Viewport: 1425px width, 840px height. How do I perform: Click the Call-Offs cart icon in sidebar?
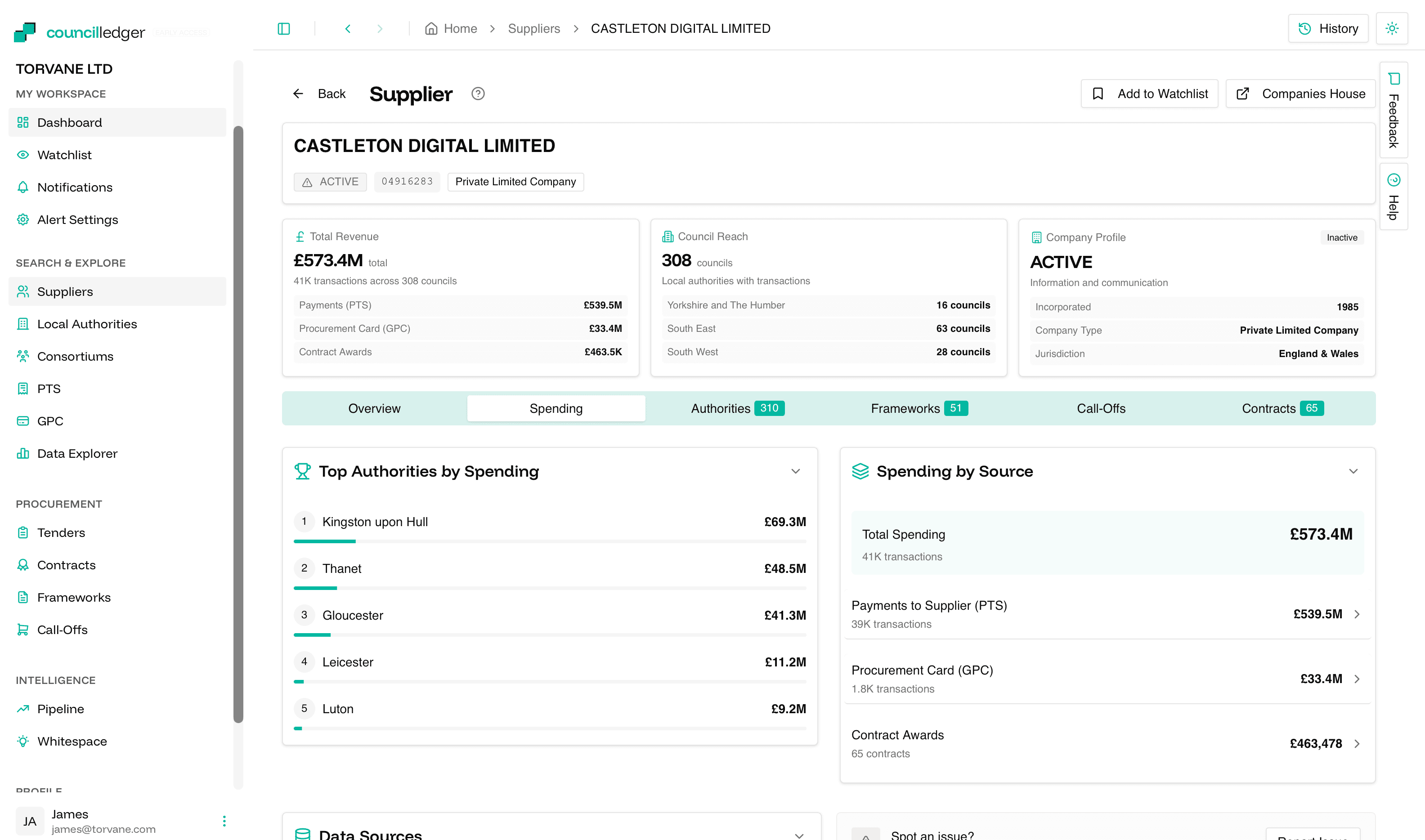[22, 630]
